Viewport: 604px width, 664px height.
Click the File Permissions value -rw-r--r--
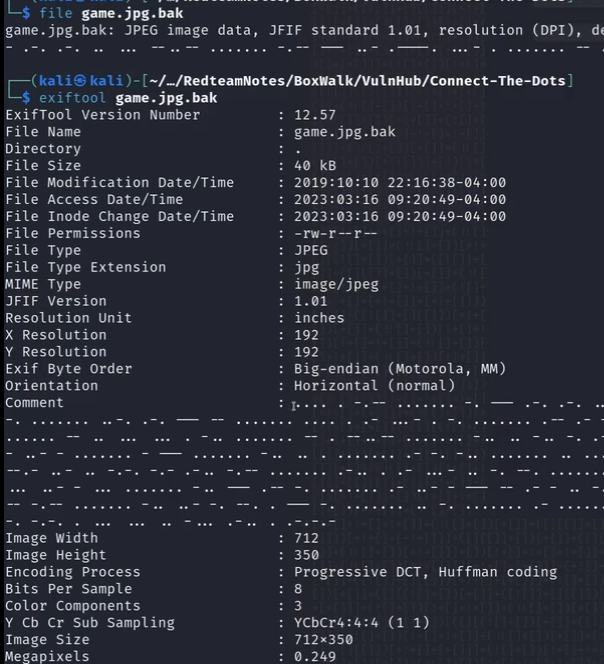336,234
